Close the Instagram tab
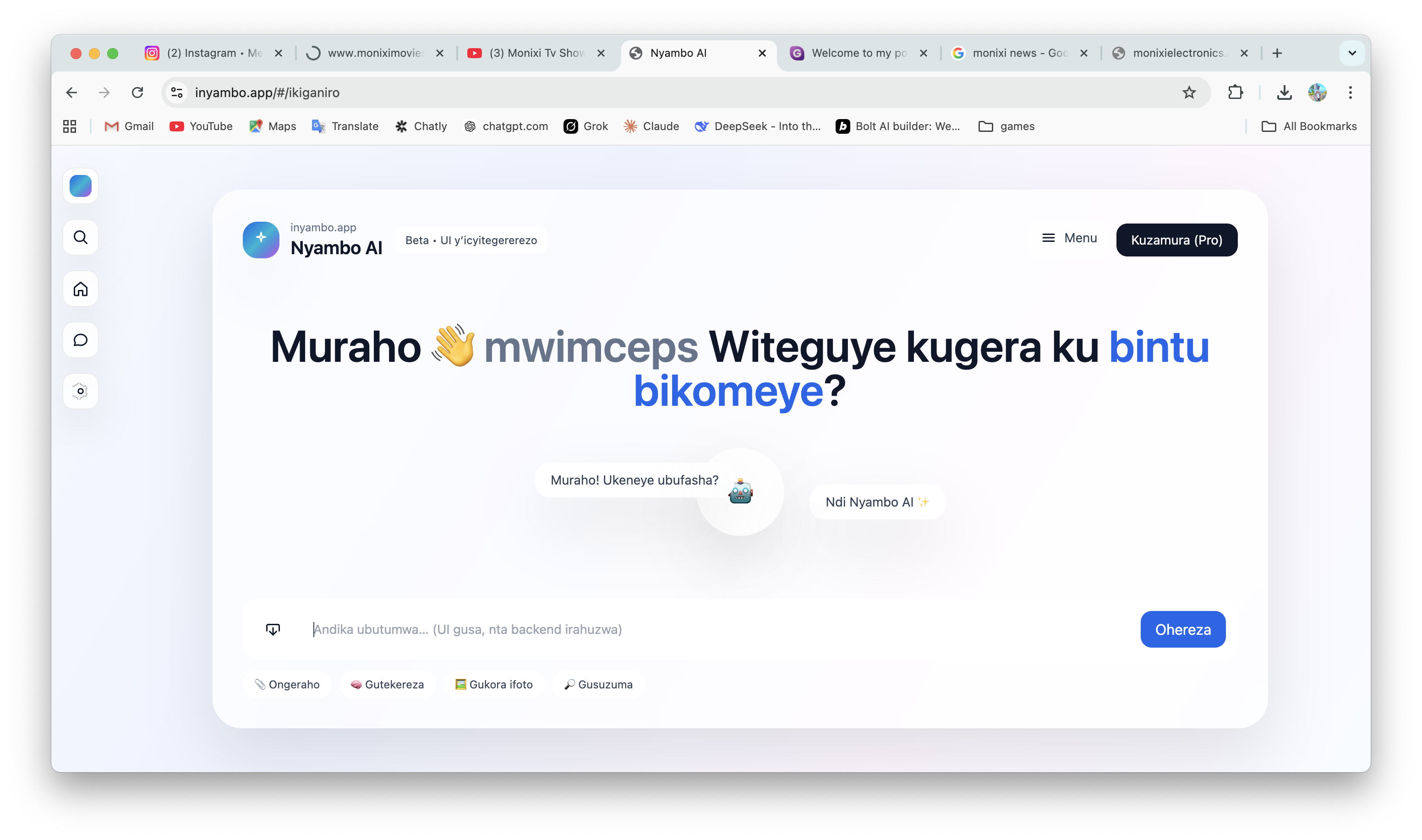The width and height of the screenshot is (1422, 840). (278, 53)
